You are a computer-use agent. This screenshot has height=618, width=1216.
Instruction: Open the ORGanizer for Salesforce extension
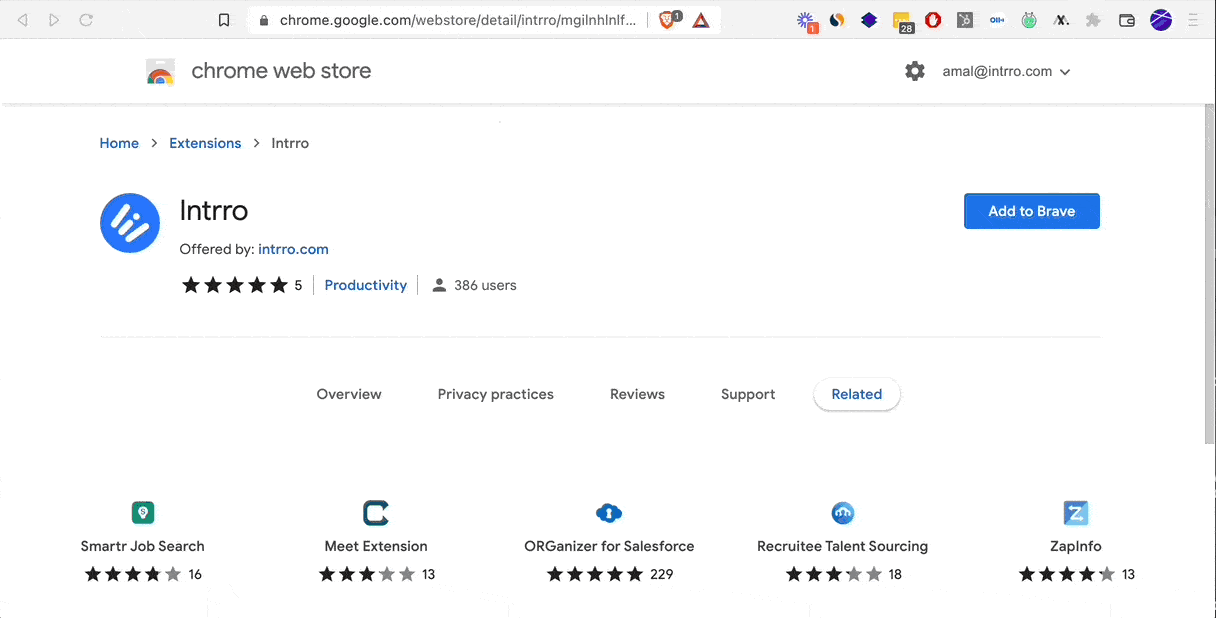pos(609,546)
